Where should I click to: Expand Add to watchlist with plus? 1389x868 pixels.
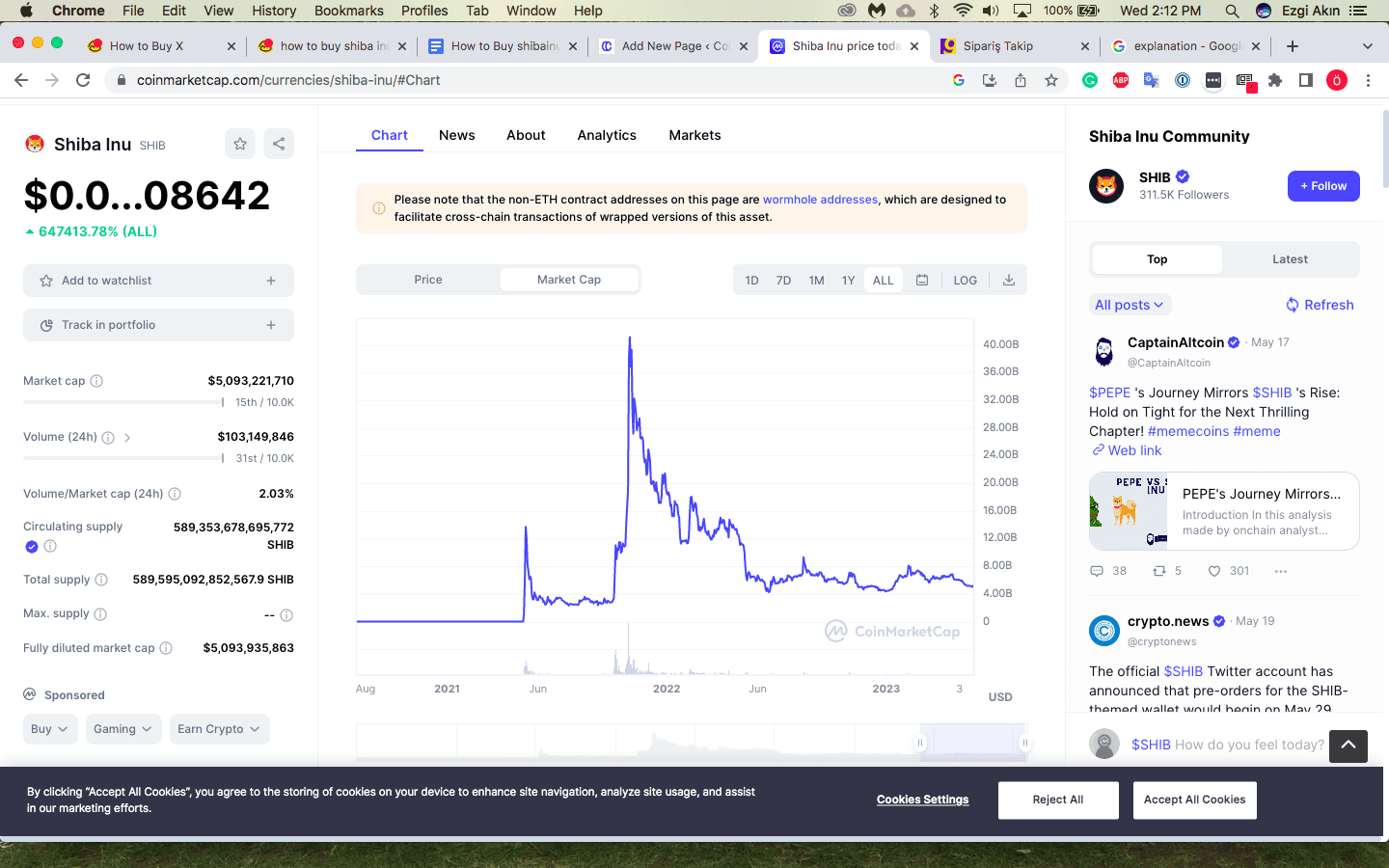271,281
